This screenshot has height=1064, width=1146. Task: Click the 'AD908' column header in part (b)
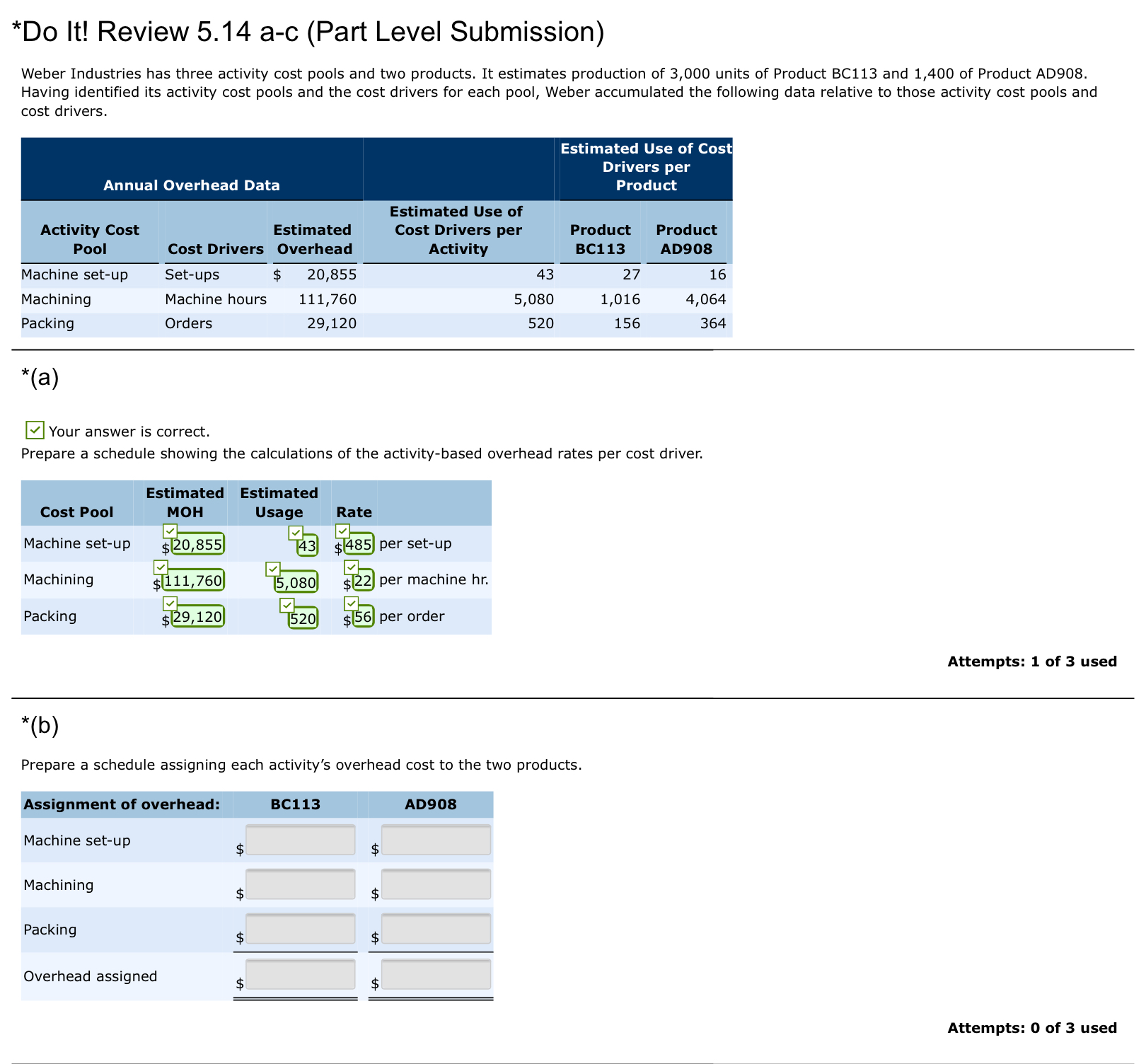tap(431, 804)
